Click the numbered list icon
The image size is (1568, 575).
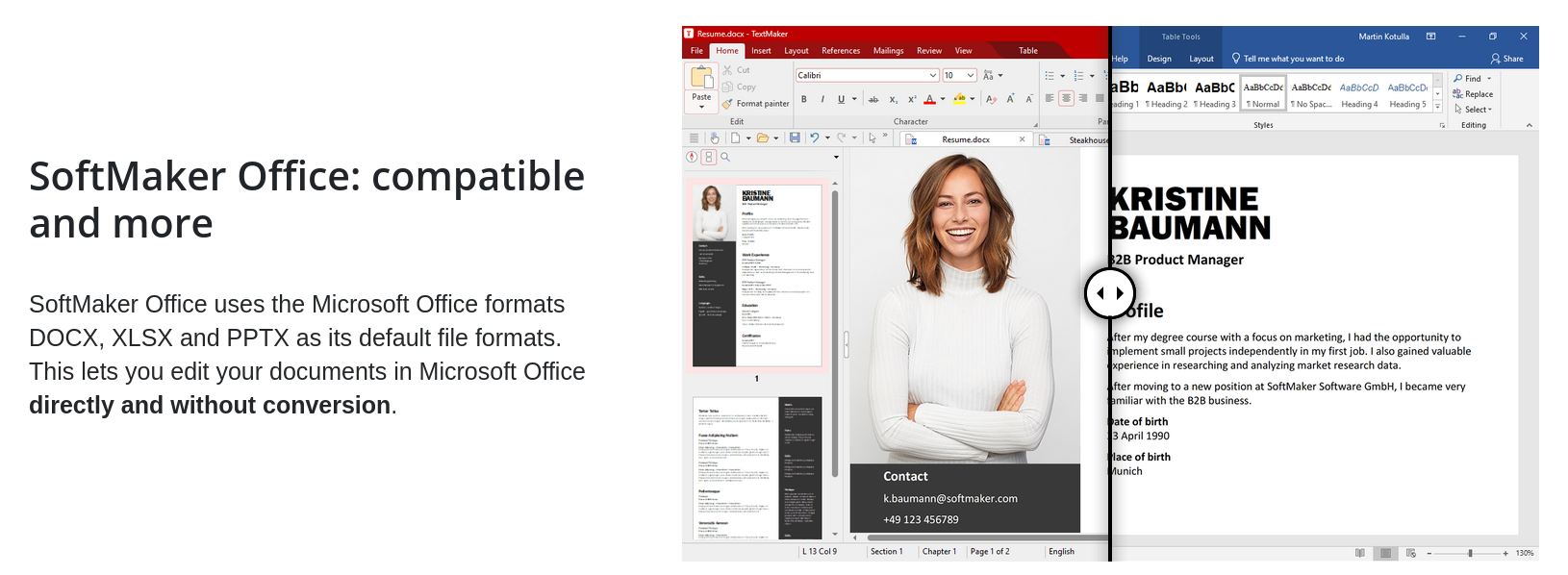click(1078, 75)
